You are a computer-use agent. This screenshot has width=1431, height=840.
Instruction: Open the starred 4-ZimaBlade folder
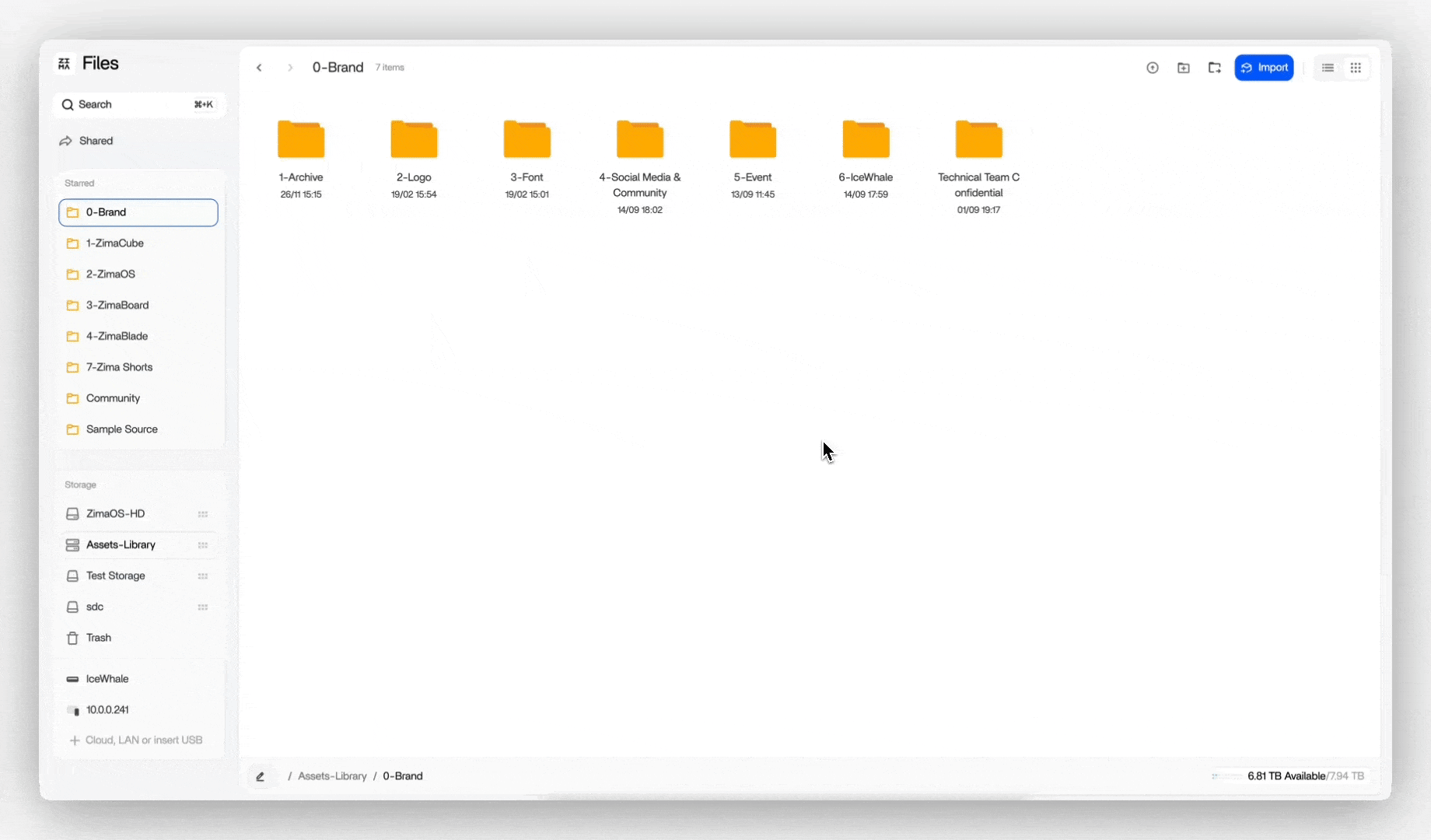(x=138, y=337)
